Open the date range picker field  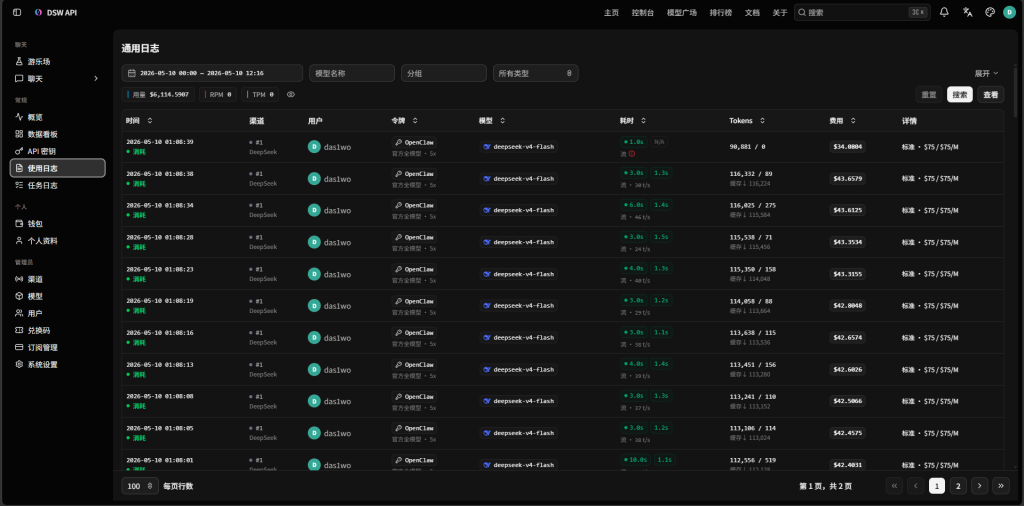click(x=212, y=73)
